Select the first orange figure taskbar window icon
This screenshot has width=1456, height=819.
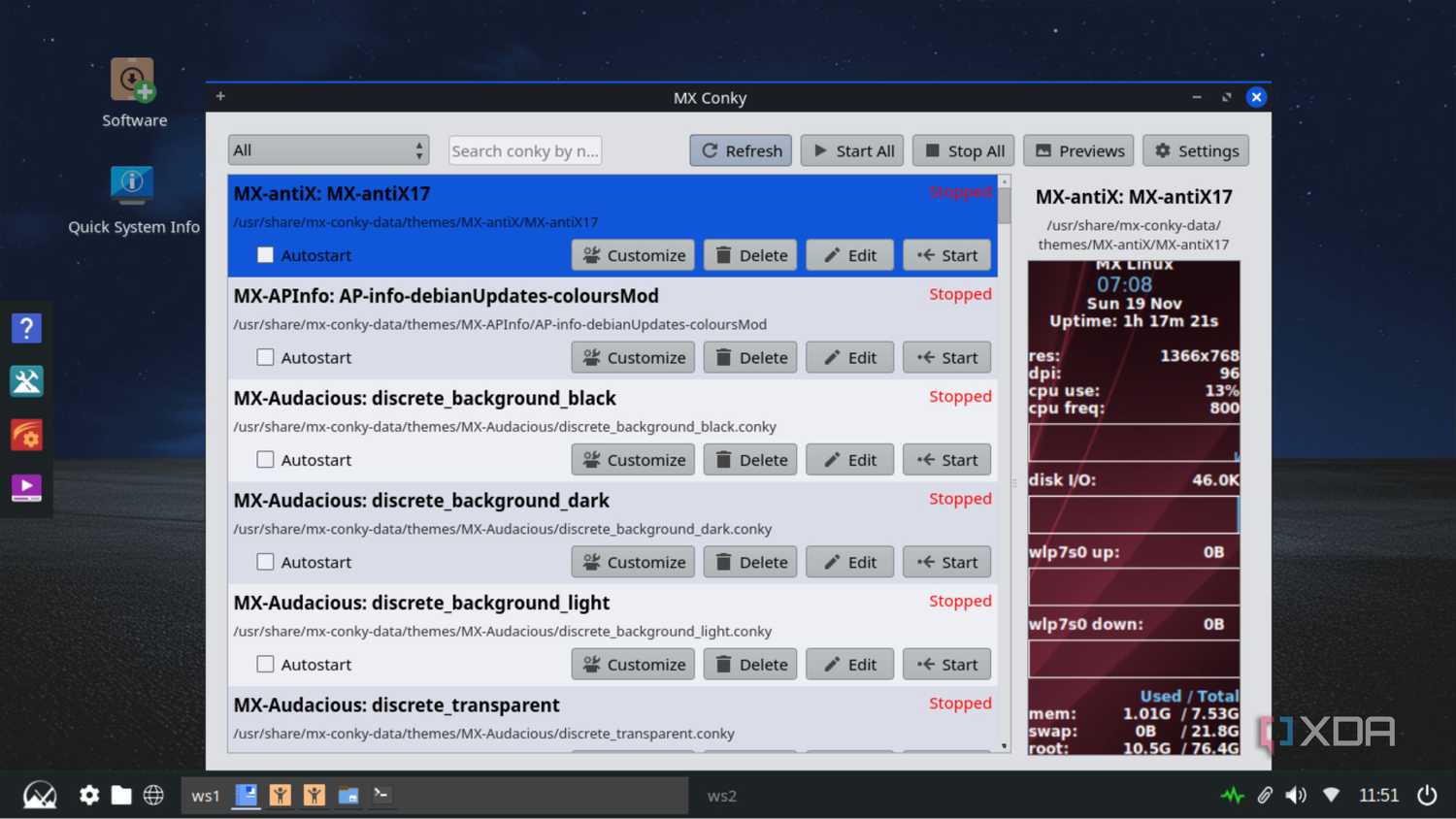[x=281, y=796]
